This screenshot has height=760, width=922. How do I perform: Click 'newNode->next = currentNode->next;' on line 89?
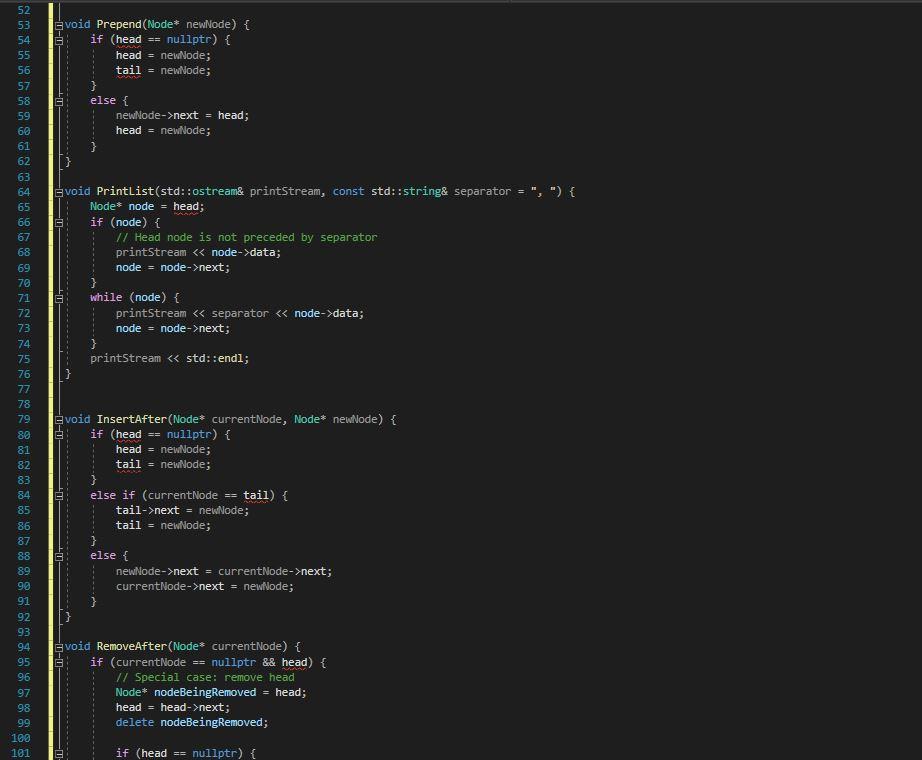224,571
